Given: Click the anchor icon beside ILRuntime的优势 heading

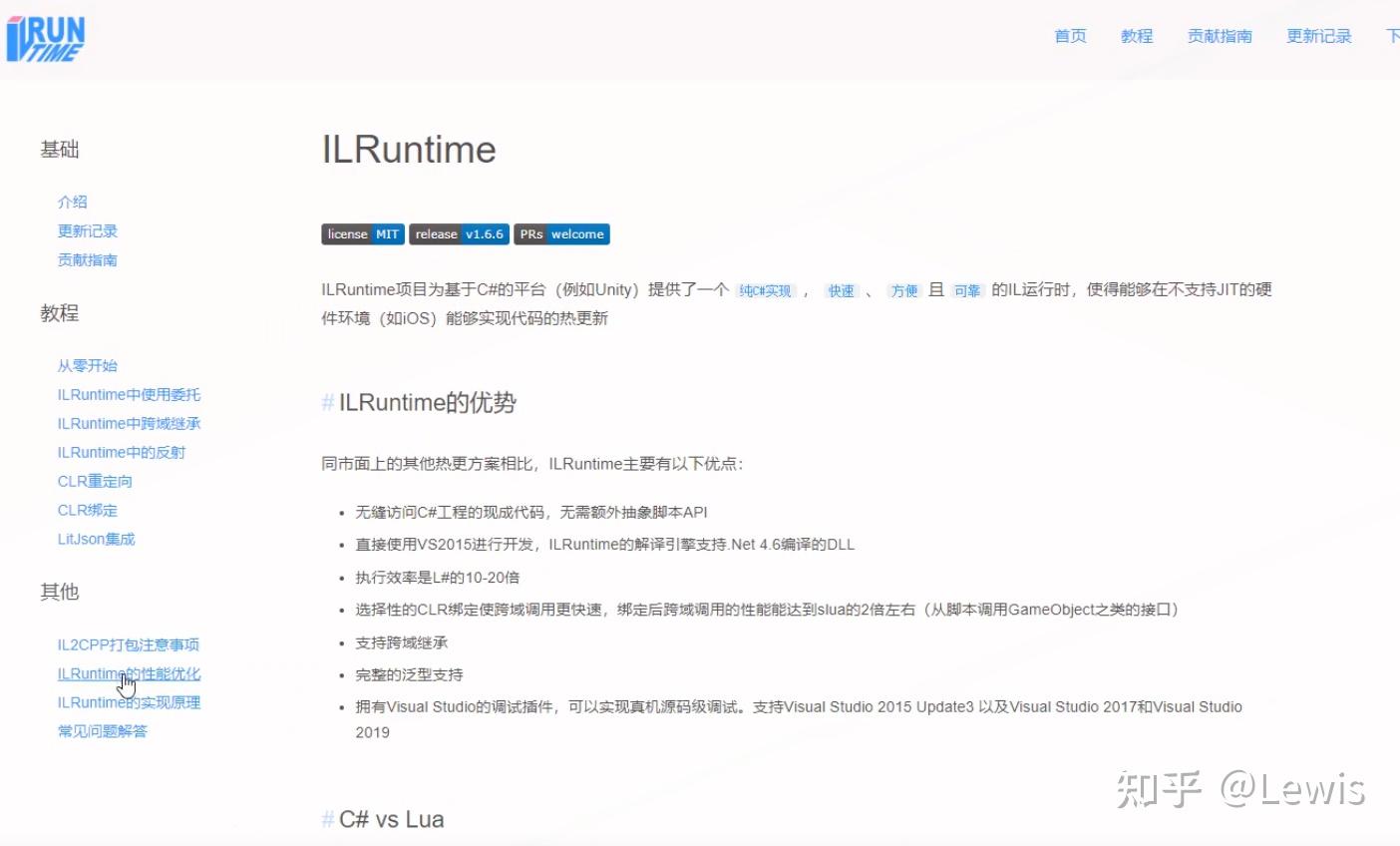Looking at the screenshot, I should tap(326, 403).
